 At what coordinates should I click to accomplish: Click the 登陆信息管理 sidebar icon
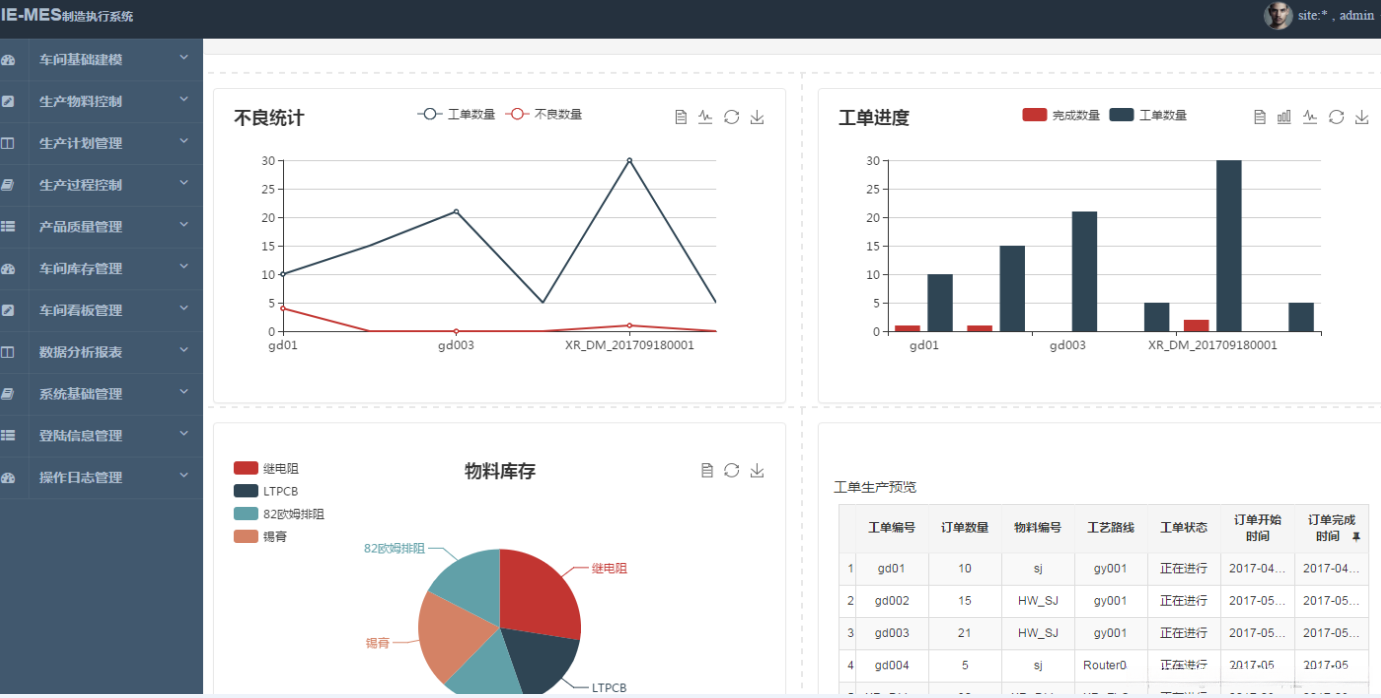8,436
